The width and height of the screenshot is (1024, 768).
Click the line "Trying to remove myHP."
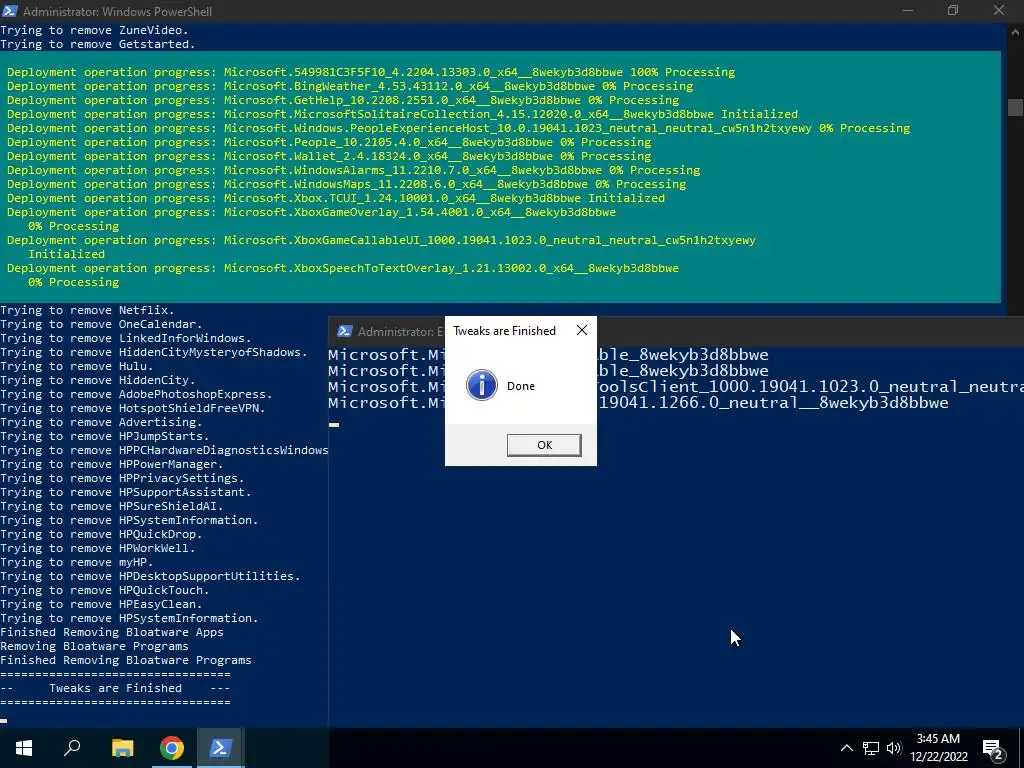pyautogui.click(x=77, y=562)
